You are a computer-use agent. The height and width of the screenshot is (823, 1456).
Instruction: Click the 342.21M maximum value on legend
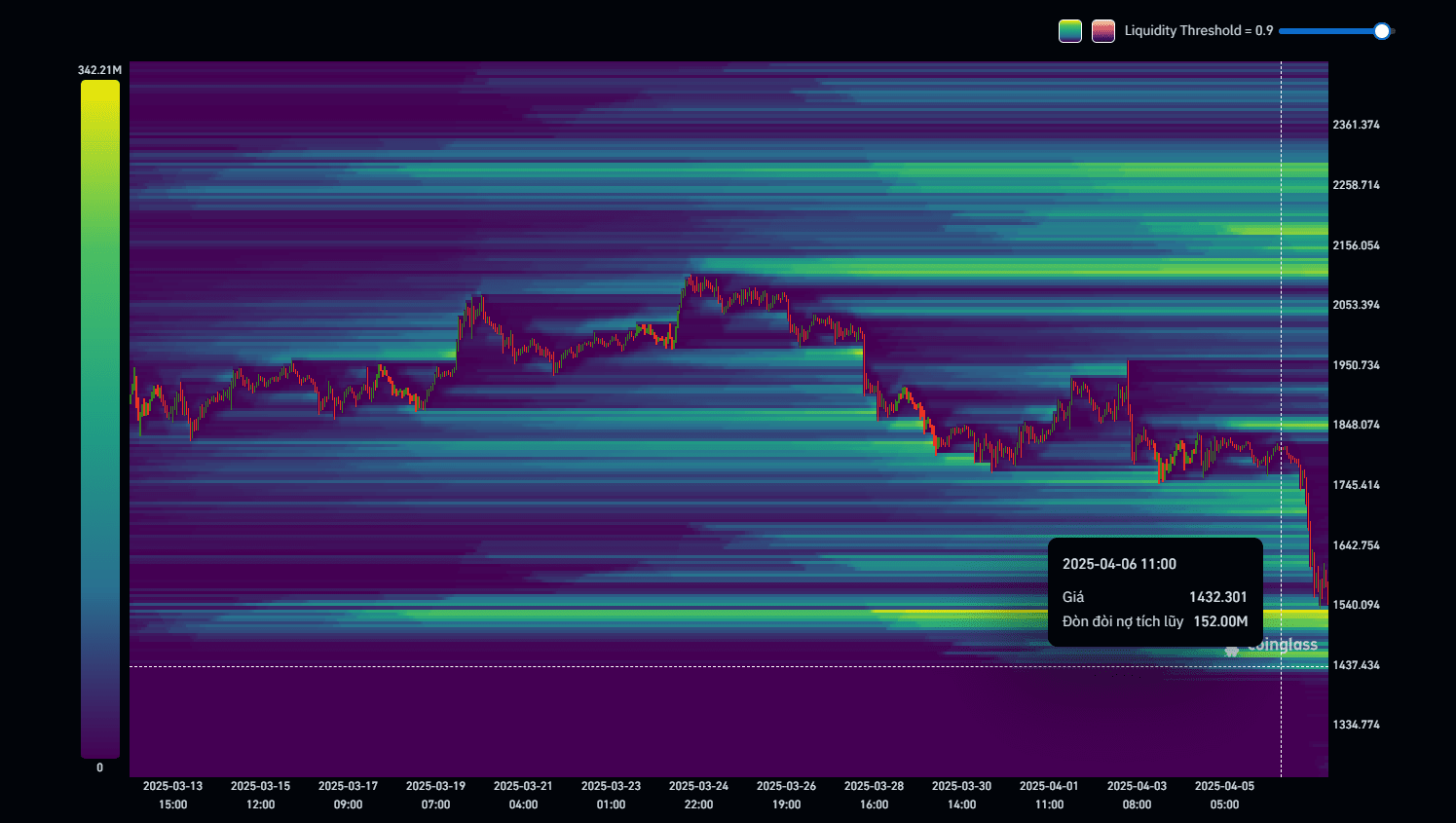(x=100, y=70)
